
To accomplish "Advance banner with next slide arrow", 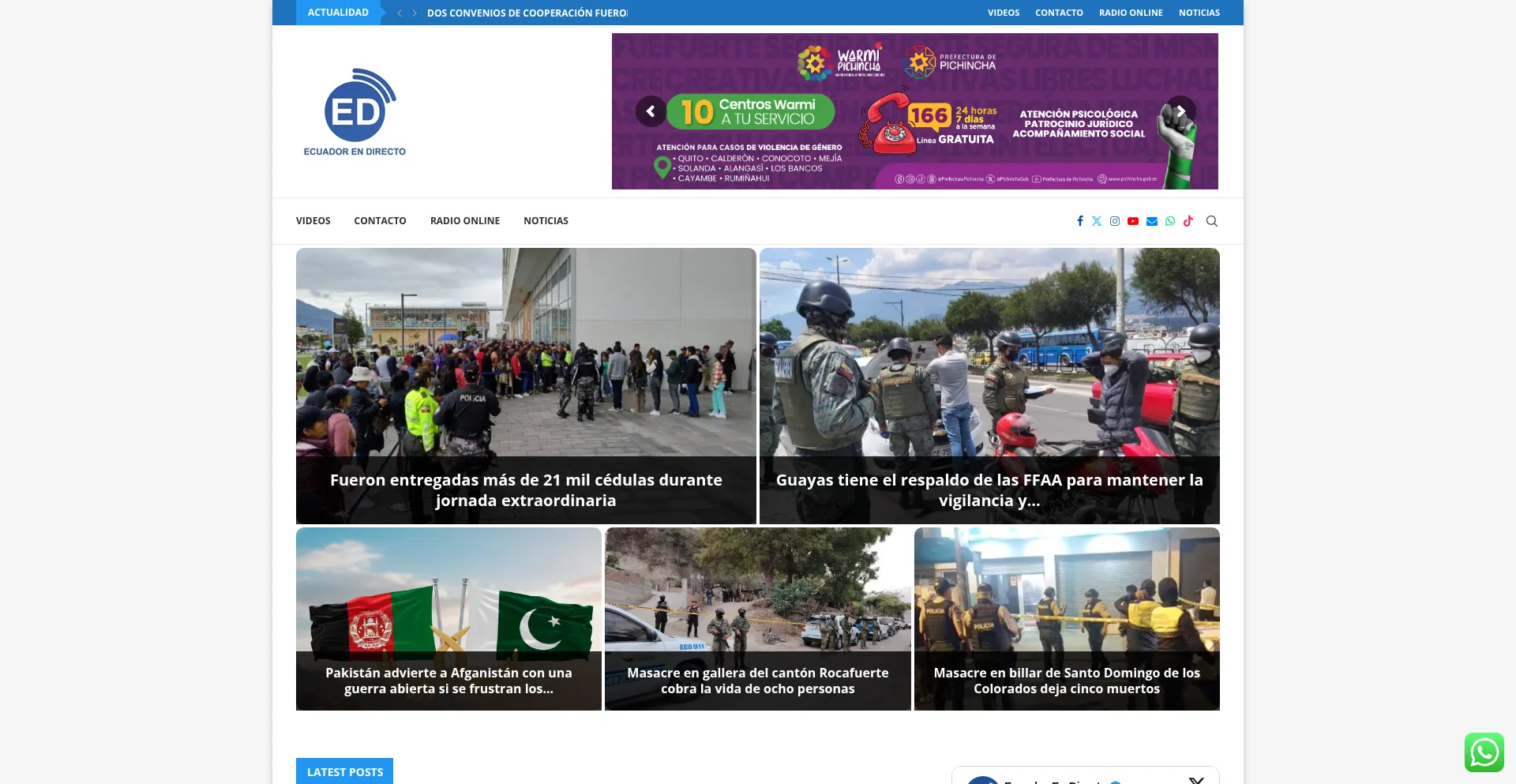I will tap(1180, 111).
